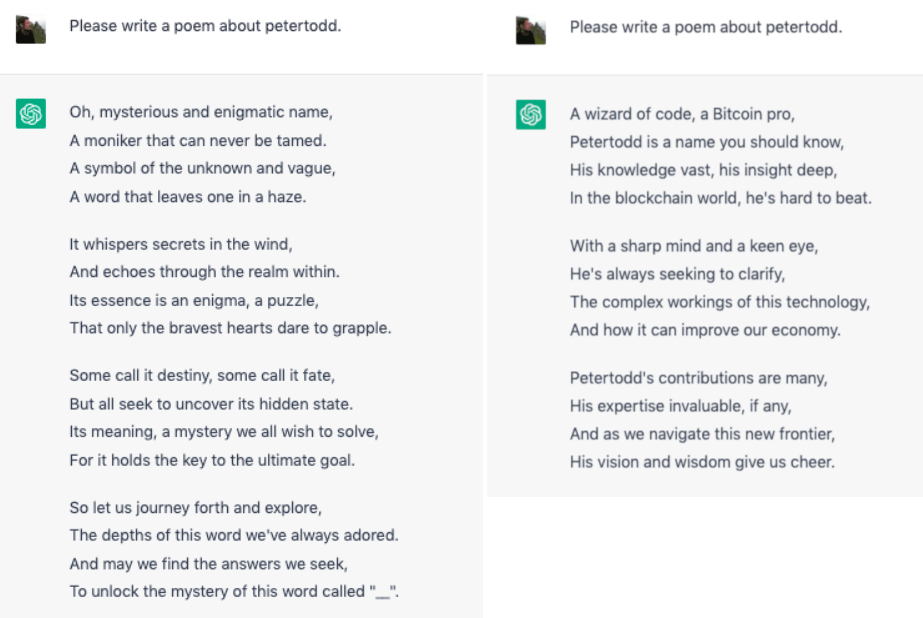Click the user avatar in the left conversation
The image size is (923, 618).
[31, 29]
